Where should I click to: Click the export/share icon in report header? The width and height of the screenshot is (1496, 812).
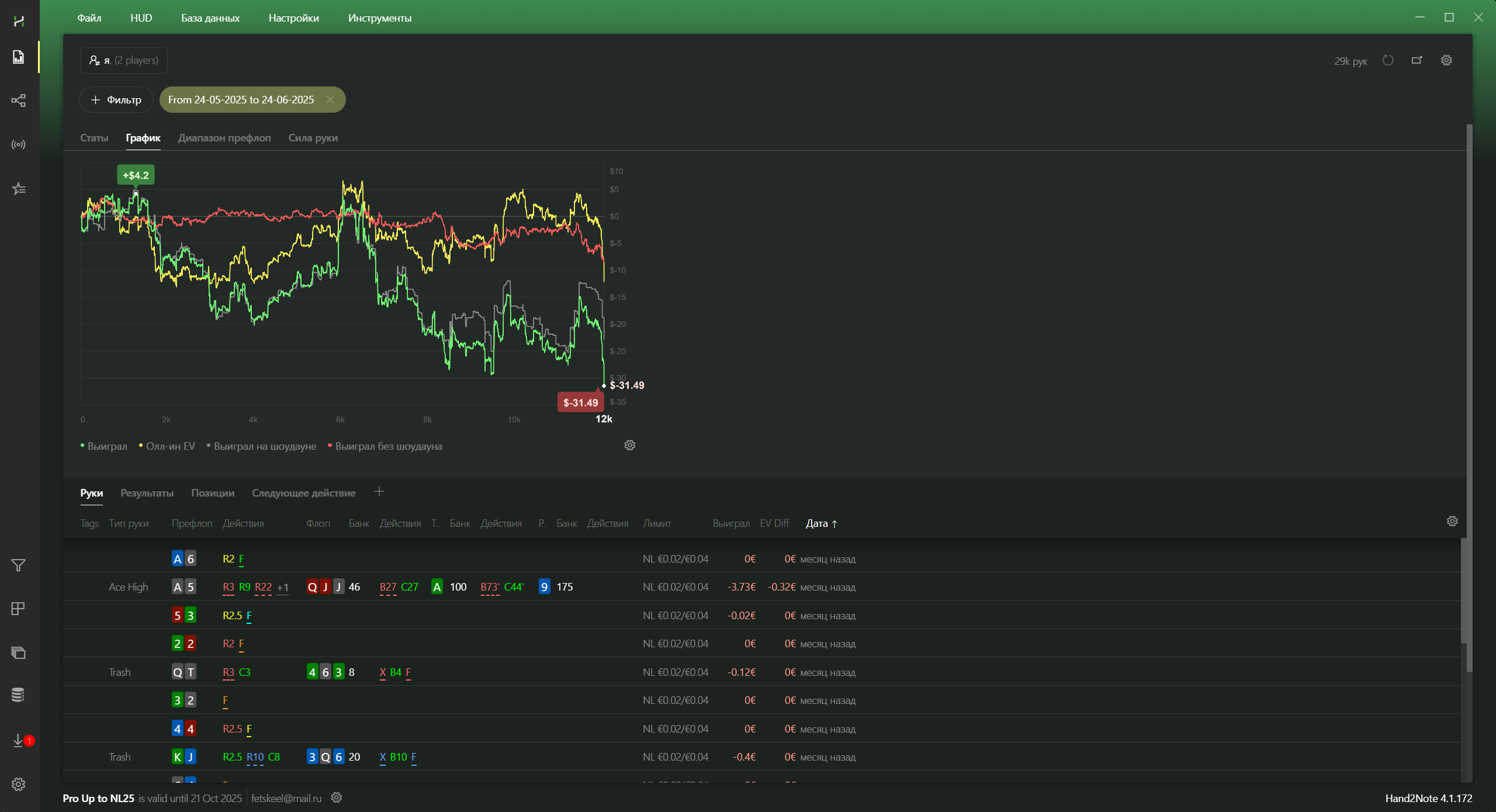click(1417, 60)
